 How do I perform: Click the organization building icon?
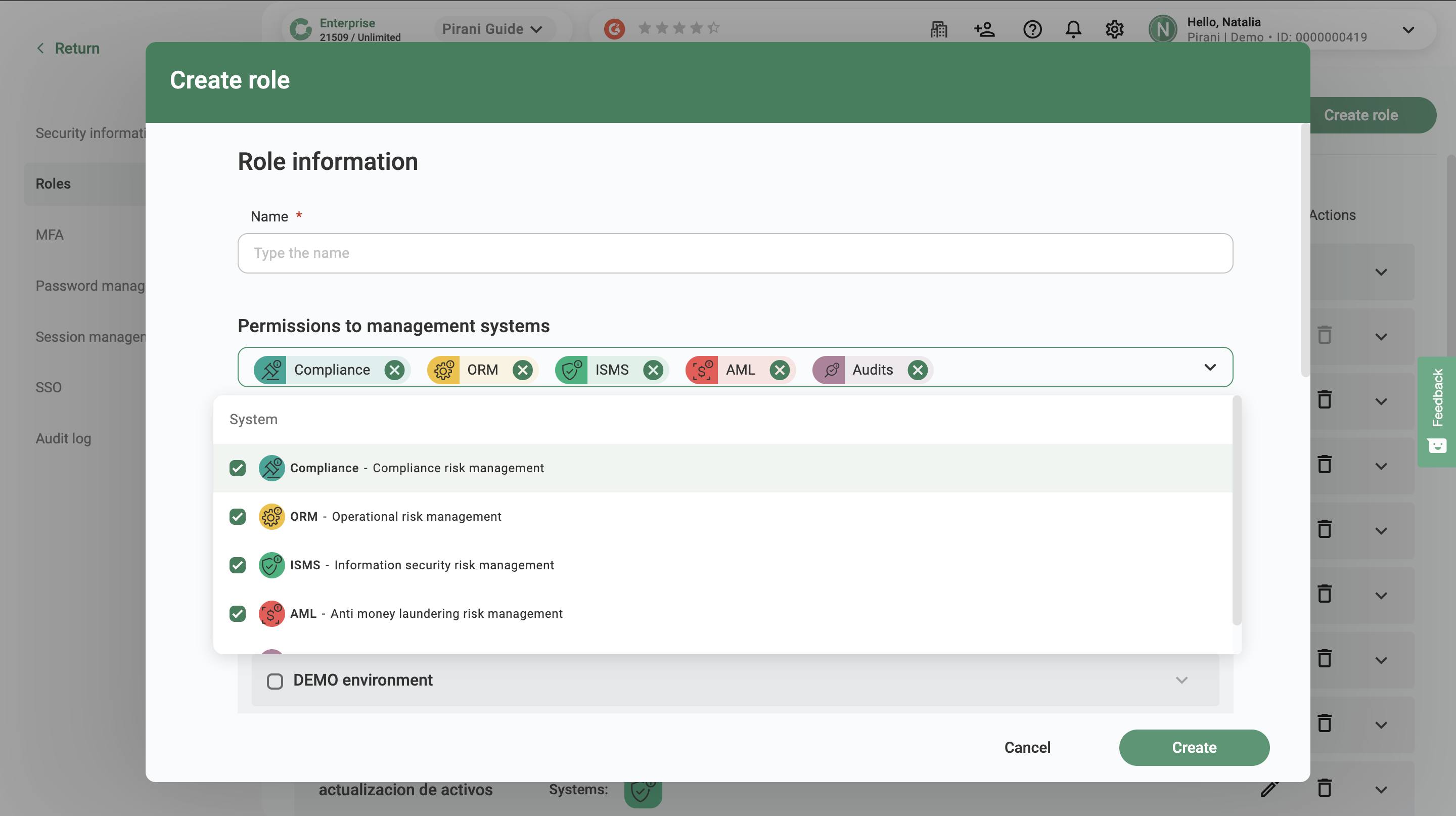[x=939, y=29]
